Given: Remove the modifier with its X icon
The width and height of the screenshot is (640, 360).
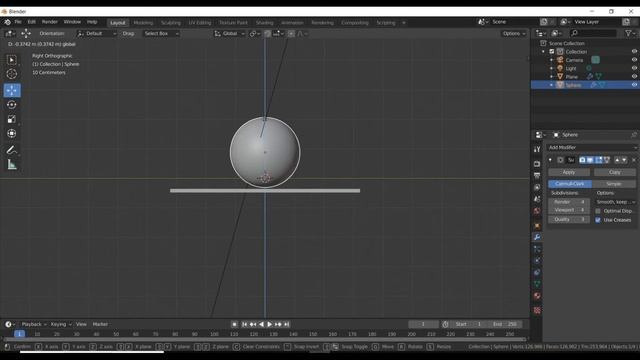Looking at the screenshot, I should click(x=633, y=160).
